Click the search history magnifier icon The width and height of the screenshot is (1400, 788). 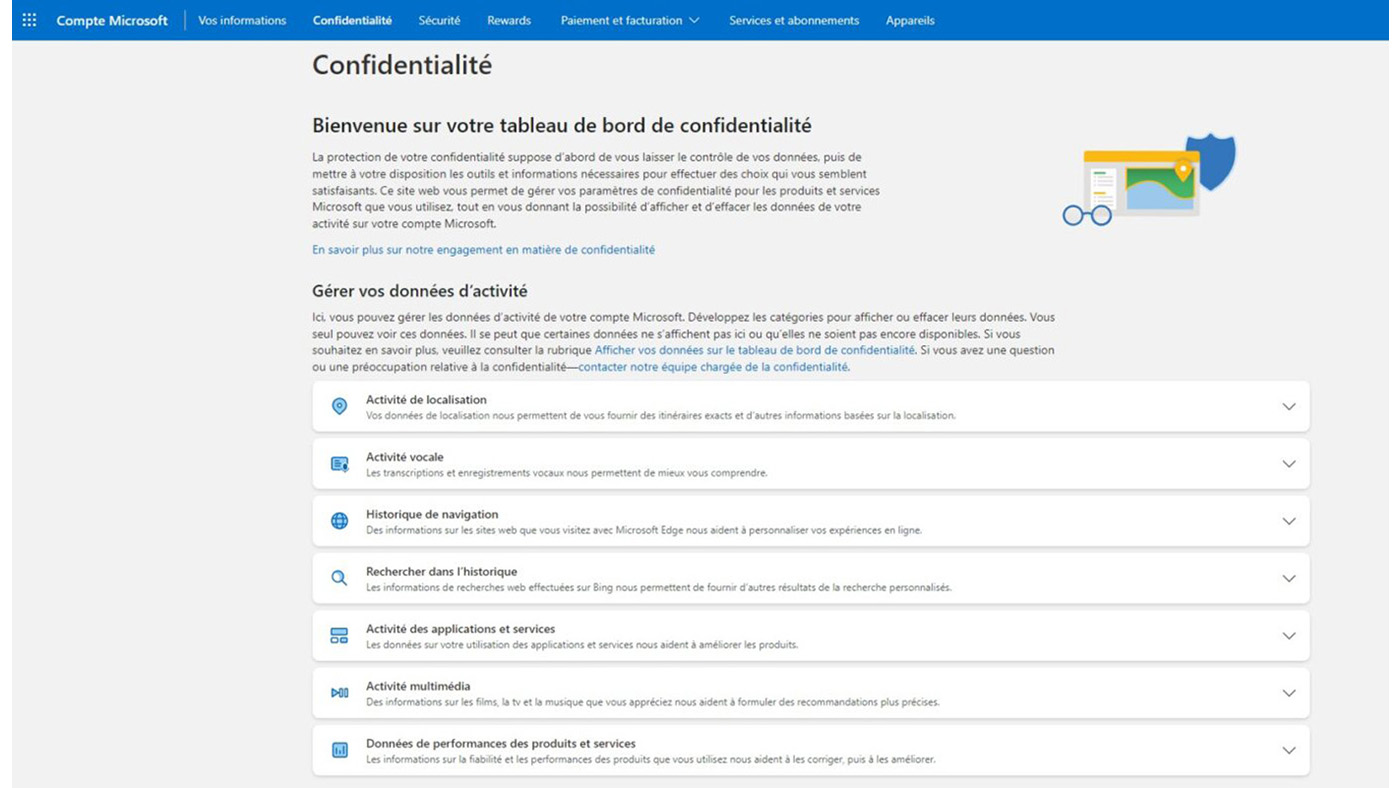339,578
